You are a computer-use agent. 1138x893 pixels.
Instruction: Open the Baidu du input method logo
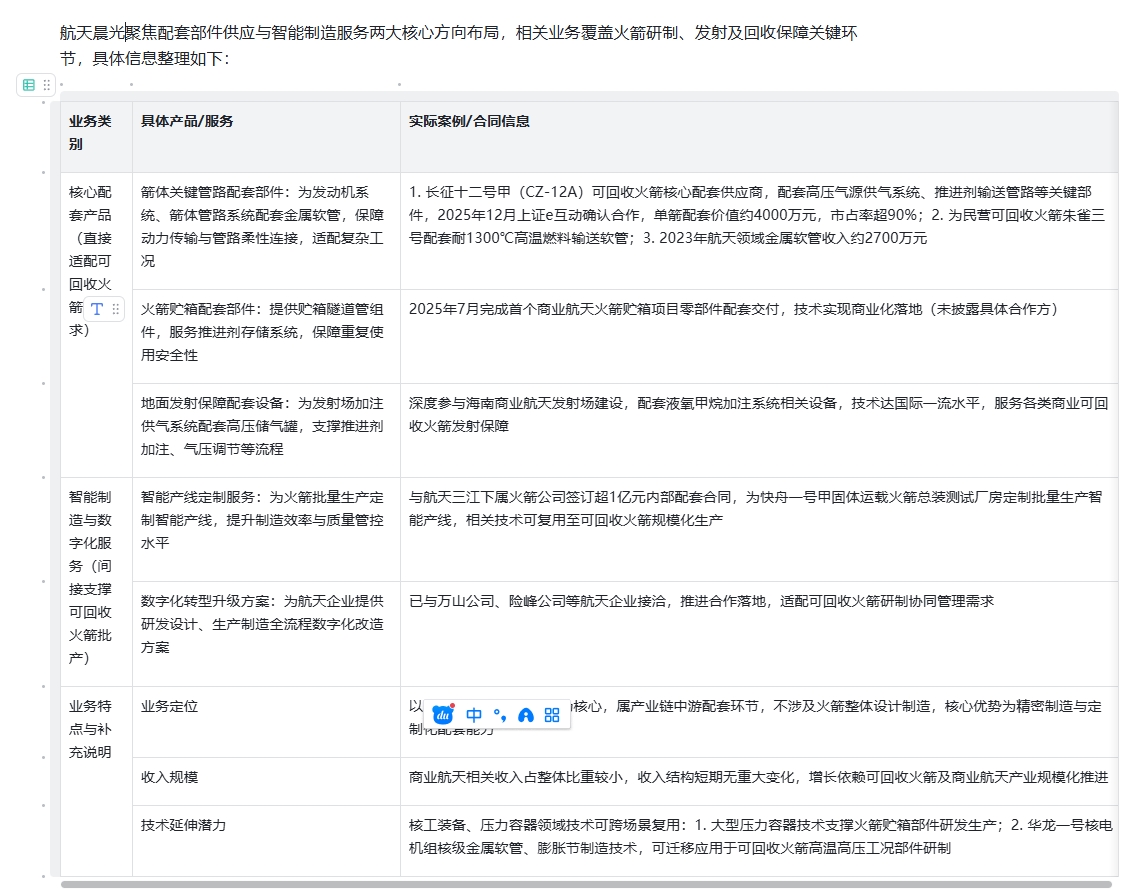pos(443,714)
